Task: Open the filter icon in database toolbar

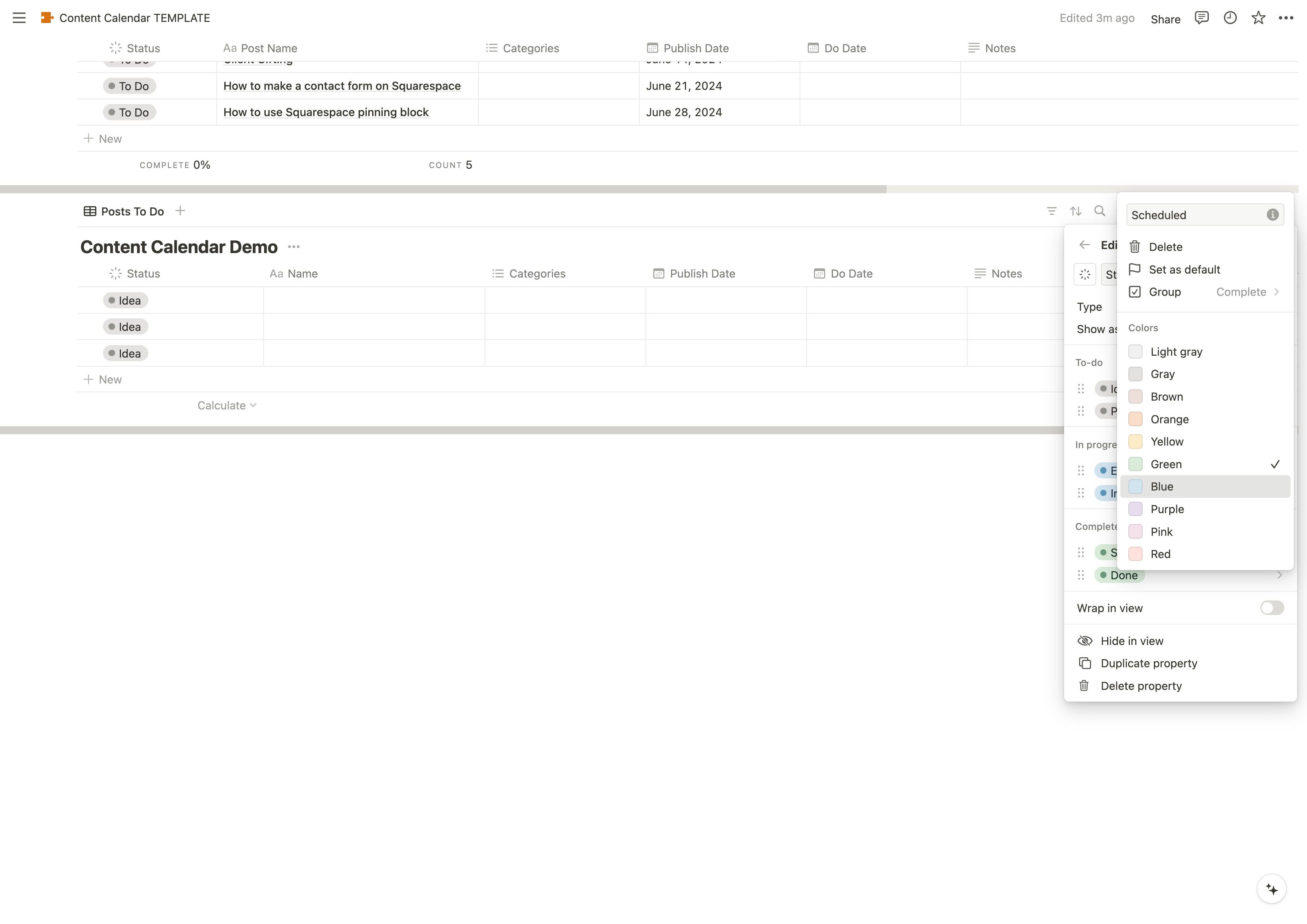Action: (1051, 211)
